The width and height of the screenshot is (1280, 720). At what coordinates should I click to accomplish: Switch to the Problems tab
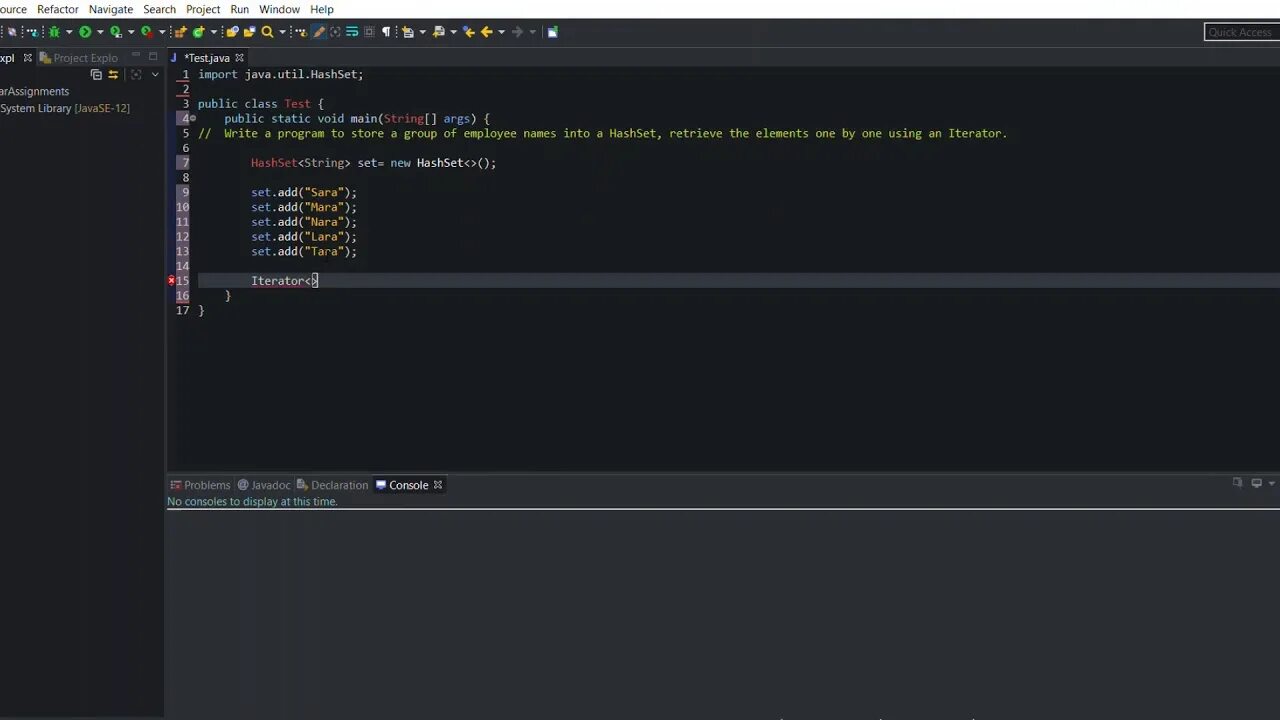pos(200,485)
